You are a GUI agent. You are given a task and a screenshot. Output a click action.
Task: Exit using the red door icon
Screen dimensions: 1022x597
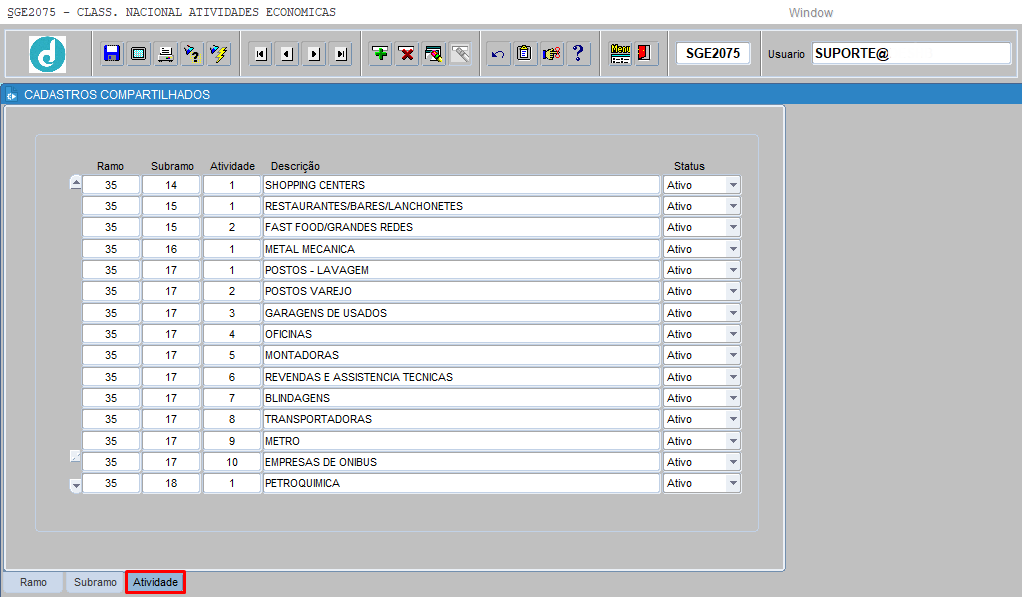pyautogui.click(x=646, y=54)
